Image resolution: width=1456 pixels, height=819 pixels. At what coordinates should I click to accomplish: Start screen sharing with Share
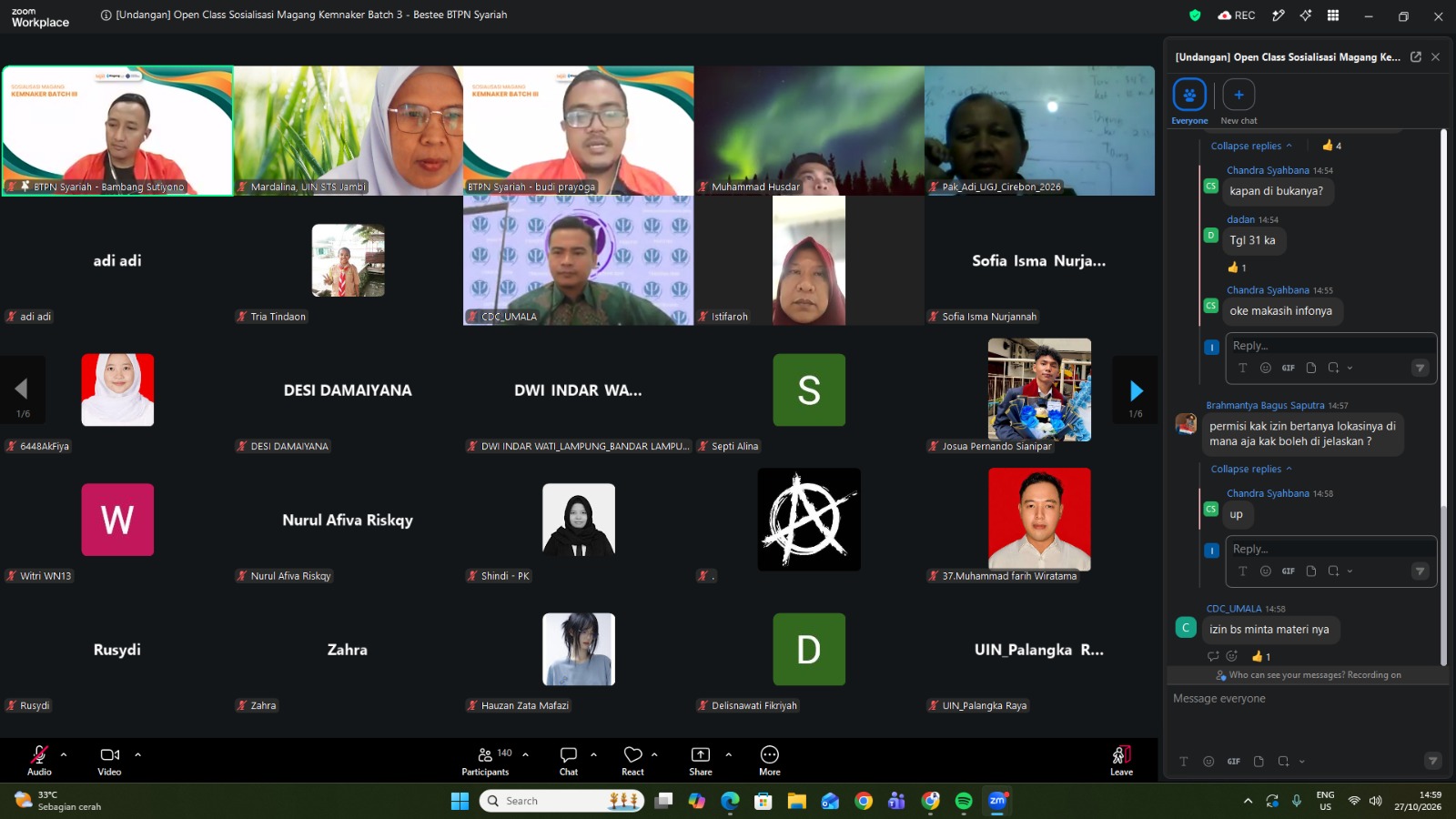[701, 761]
